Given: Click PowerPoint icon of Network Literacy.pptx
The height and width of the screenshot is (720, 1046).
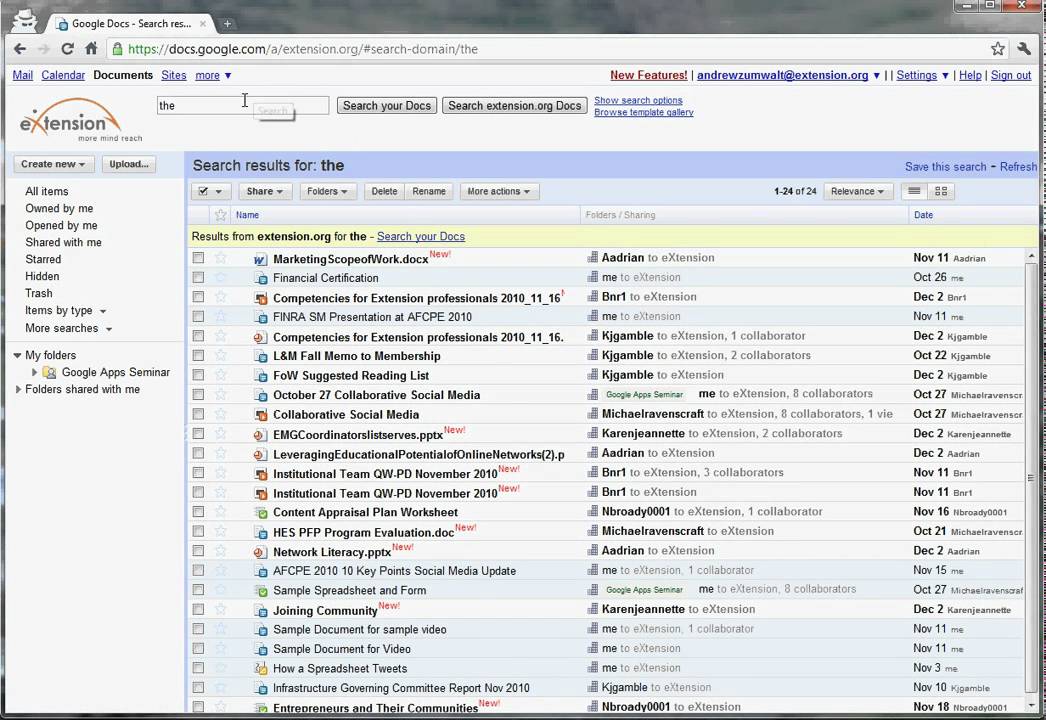Looking at the screenshot, I should coord(260,552).
